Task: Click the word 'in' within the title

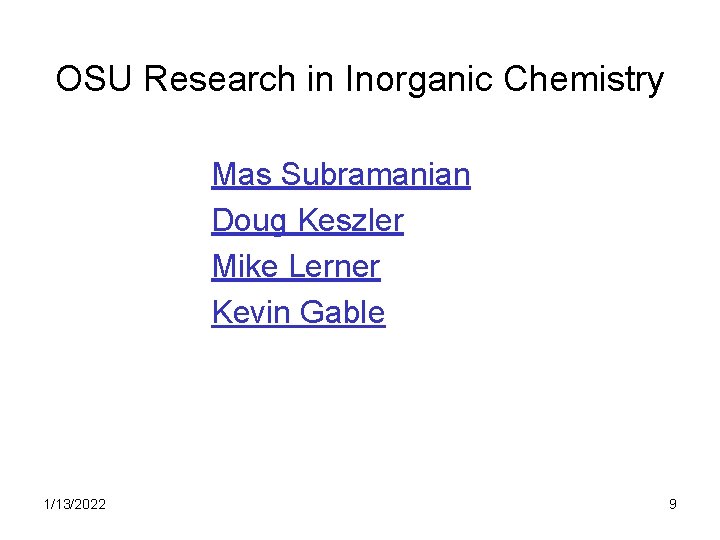Action: coord(320,78)
